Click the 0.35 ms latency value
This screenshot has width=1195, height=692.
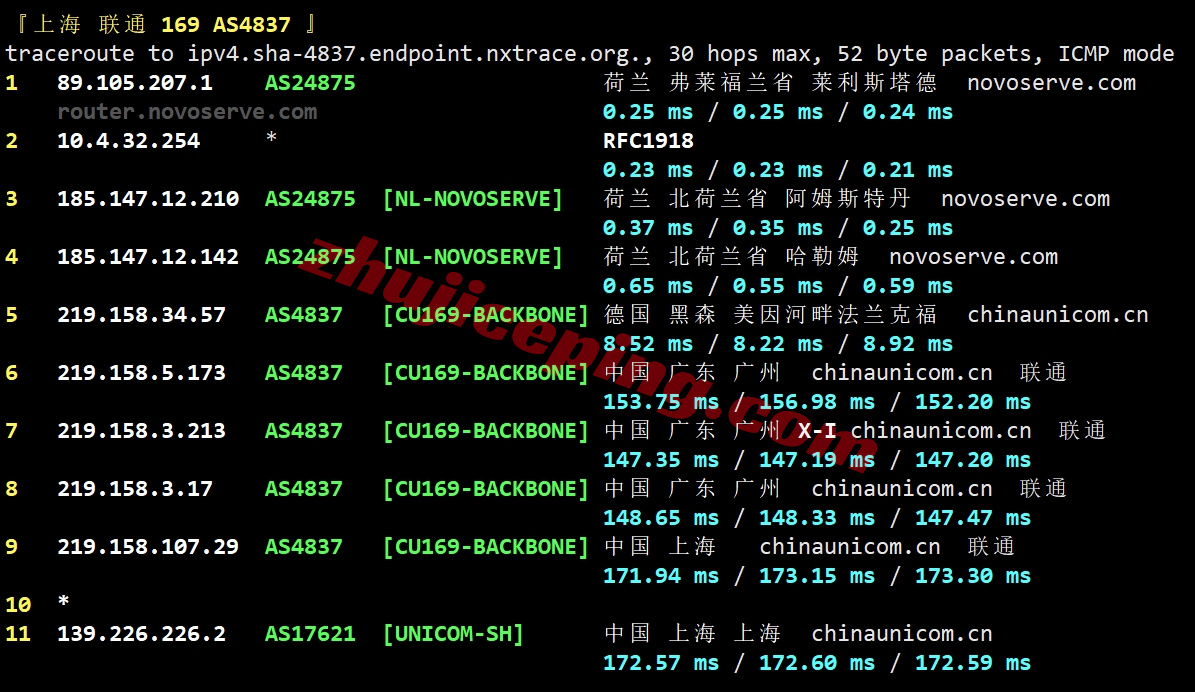pyautogui.click(x=778, y=228)
